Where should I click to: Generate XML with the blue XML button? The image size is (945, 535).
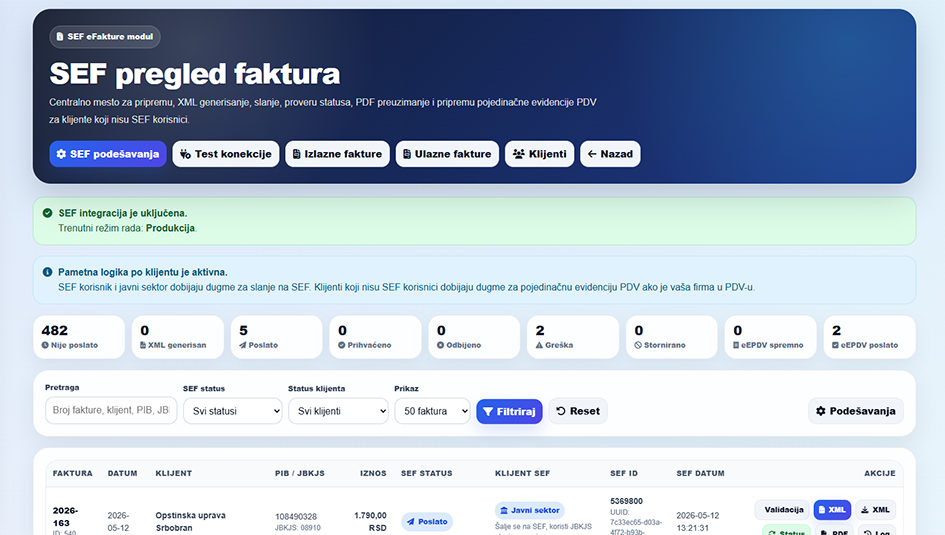click(x=832, y=510)
